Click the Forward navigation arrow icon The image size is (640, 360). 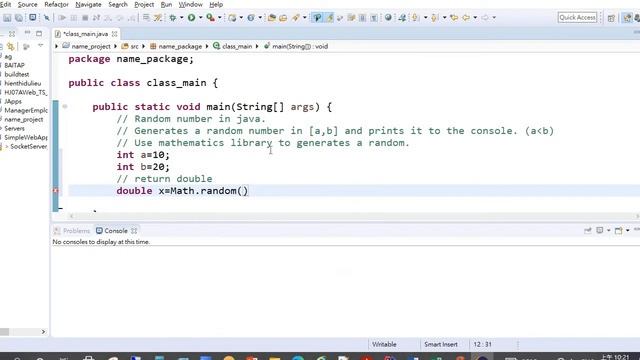coord(485,18)
